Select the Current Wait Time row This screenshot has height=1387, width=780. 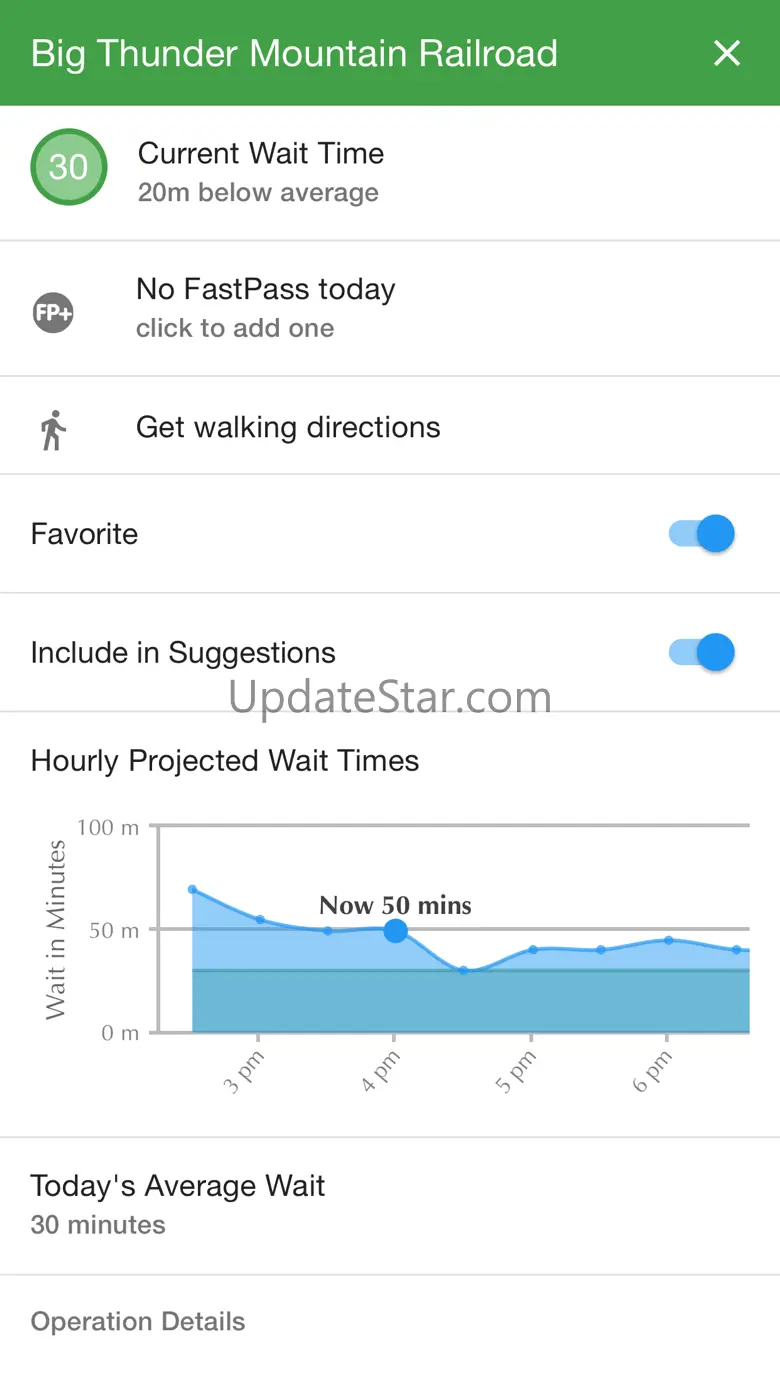click(390, 172)
